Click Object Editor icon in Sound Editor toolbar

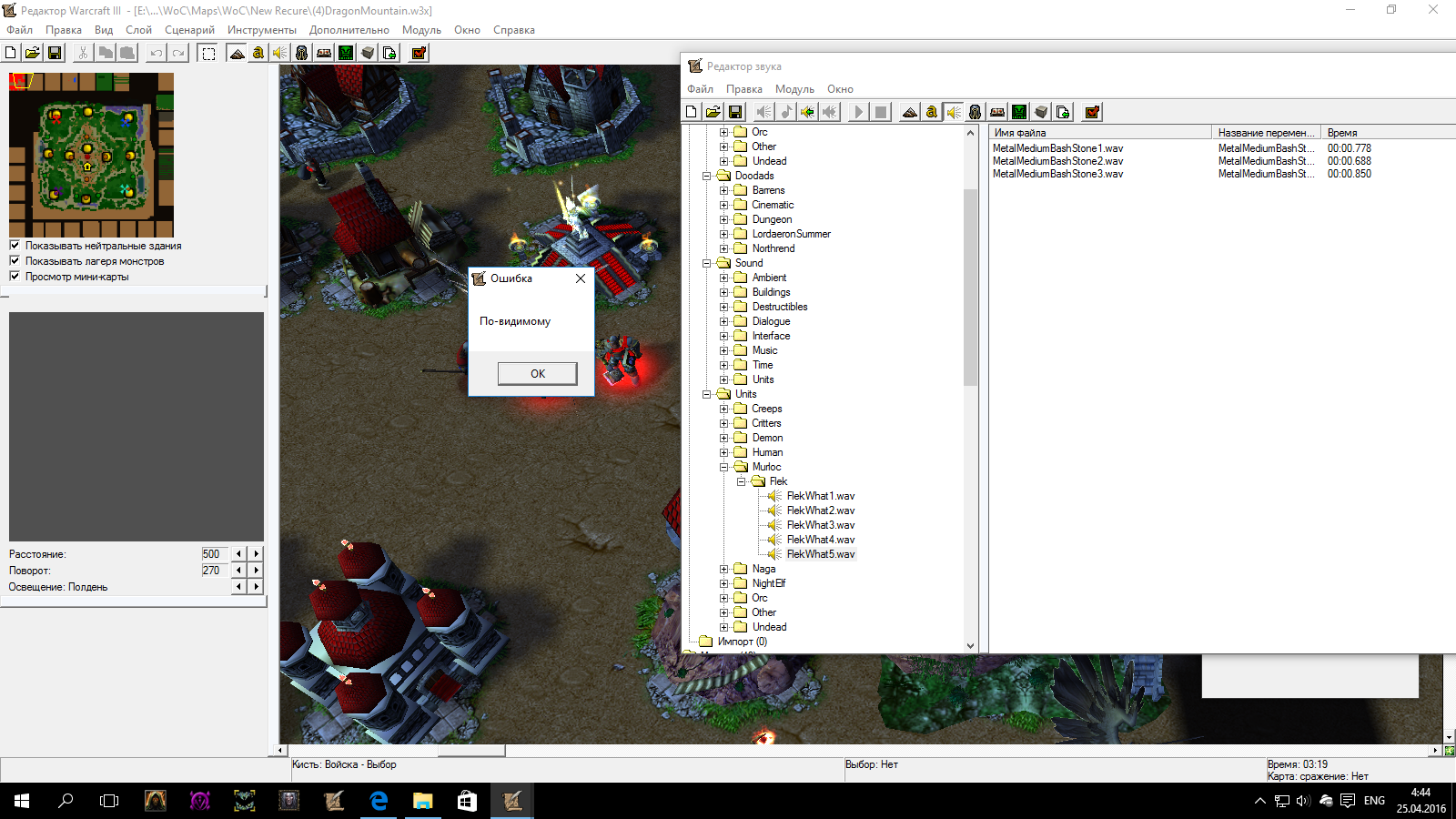click(x=976, y=112)
